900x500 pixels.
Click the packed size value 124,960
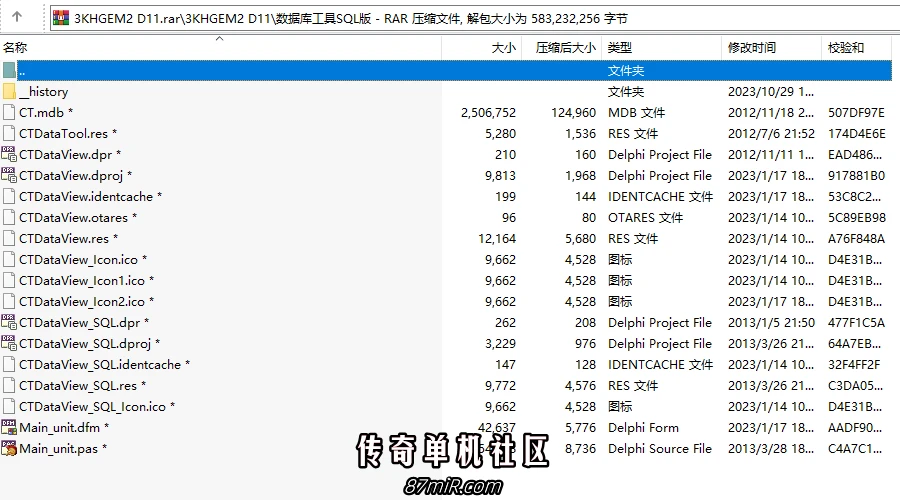(x=574, y=113)
